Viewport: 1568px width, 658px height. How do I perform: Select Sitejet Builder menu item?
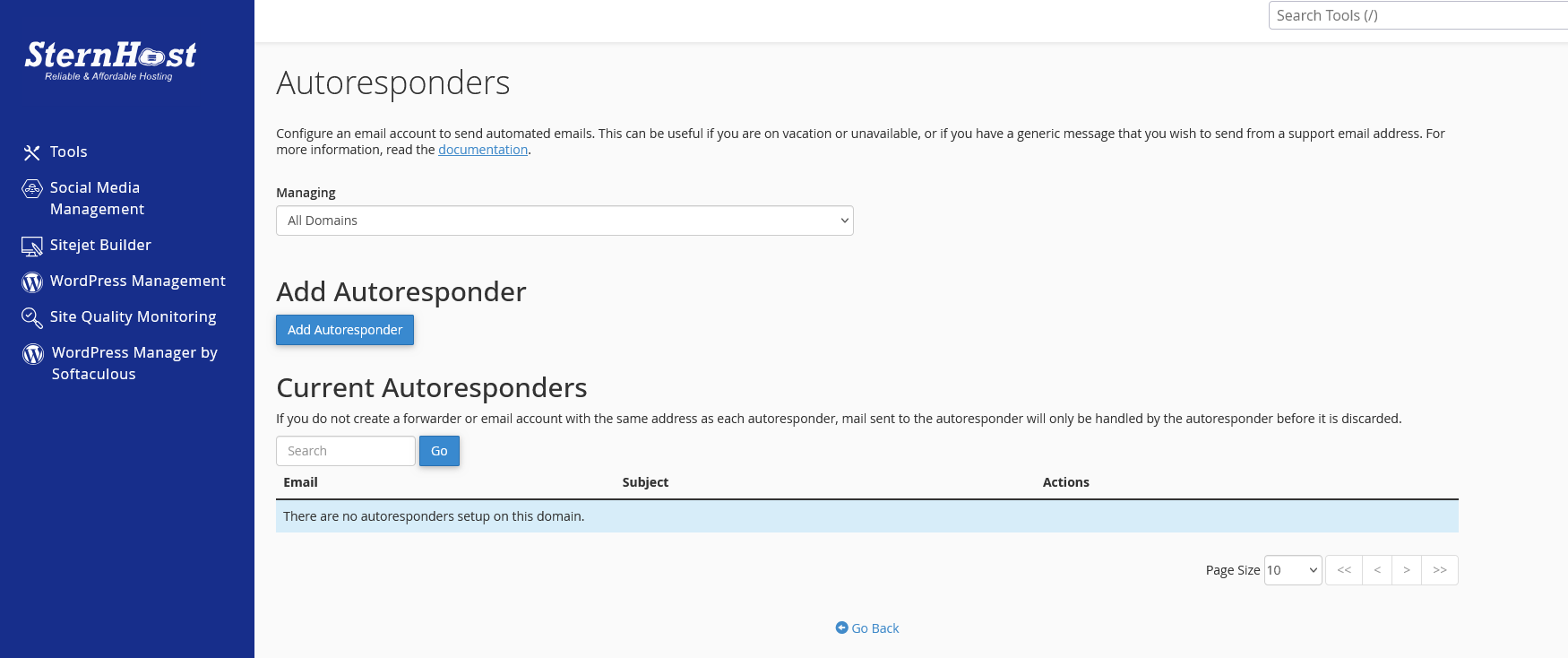100,246
